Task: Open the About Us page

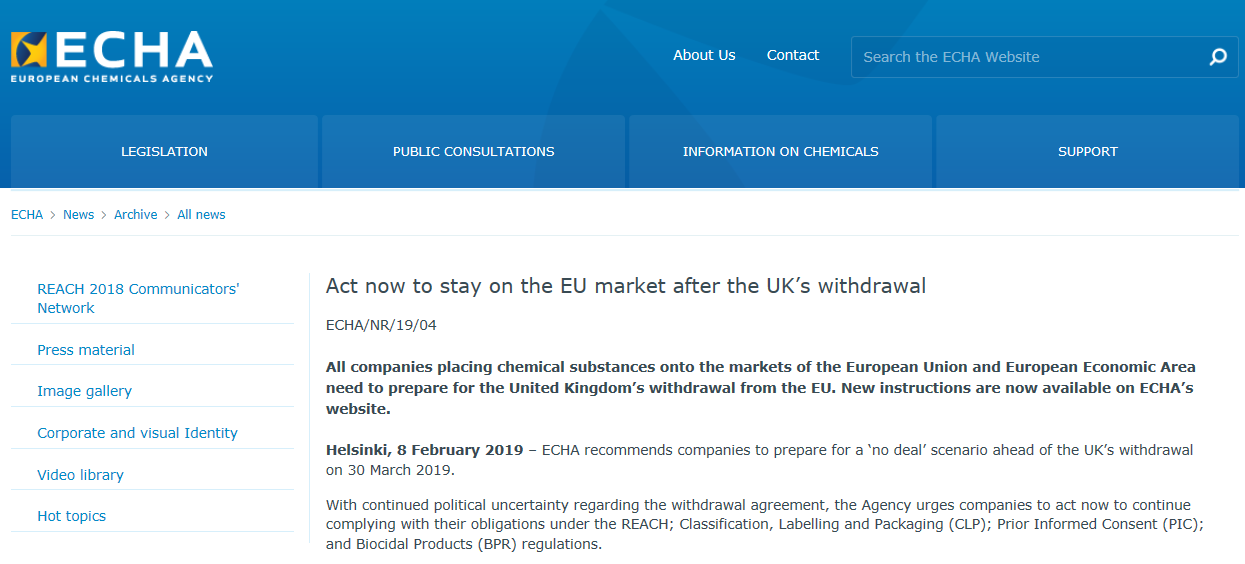Action: point(704,55)
